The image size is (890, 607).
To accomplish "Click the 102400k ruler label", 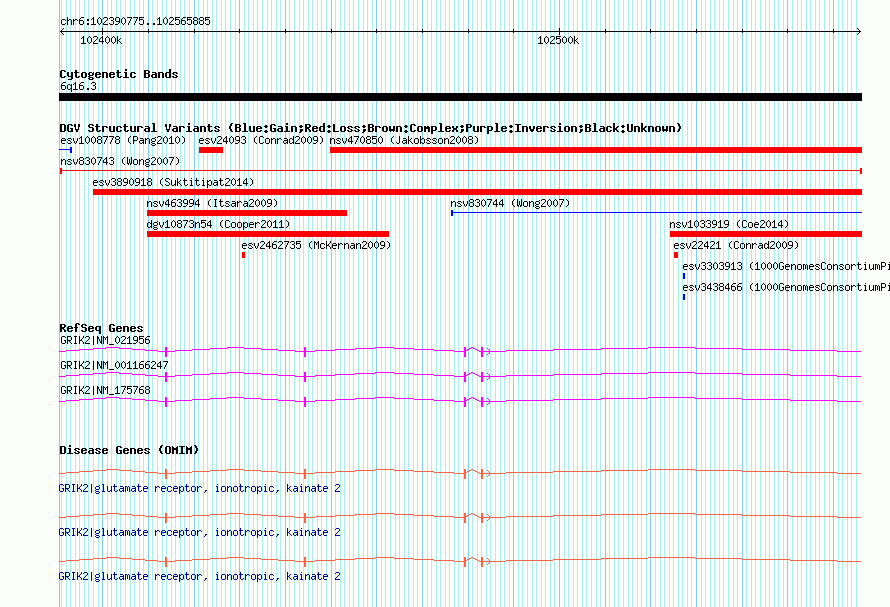I will [101, 40].
